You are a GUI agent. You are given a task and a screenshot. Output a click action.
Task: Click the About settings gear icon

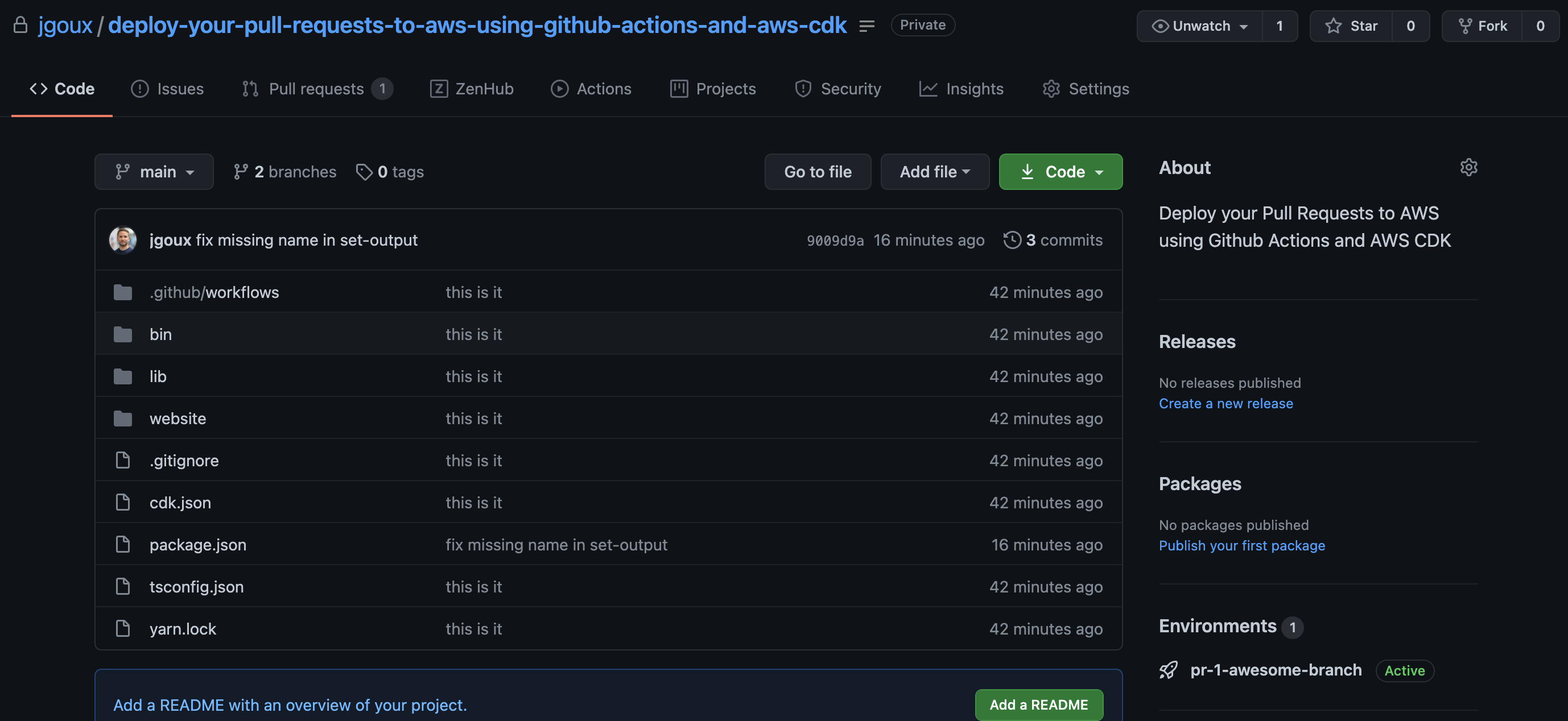point(1468,167)
